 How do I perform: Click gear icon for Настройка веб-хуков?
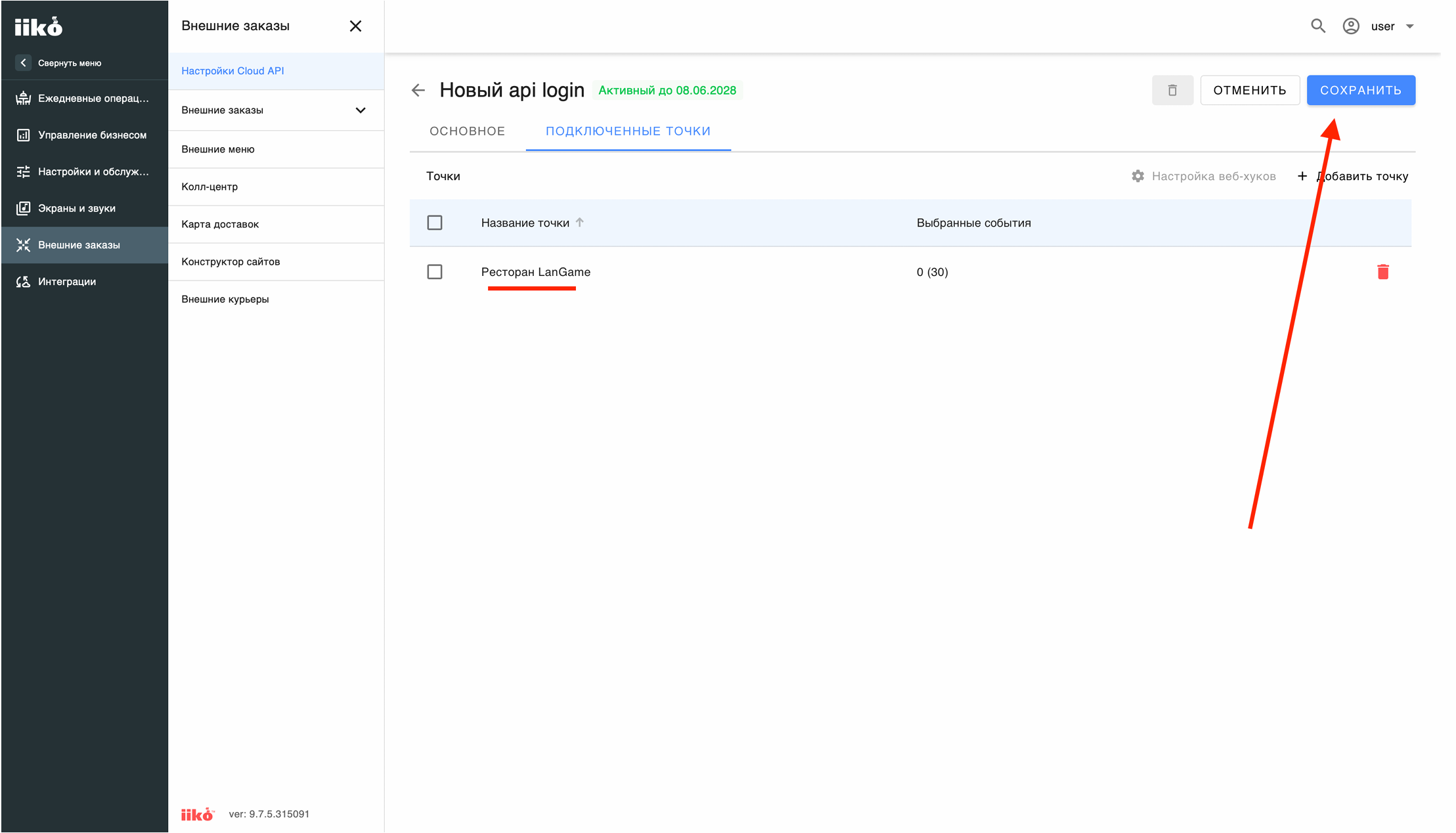[x=1137, y=176]
